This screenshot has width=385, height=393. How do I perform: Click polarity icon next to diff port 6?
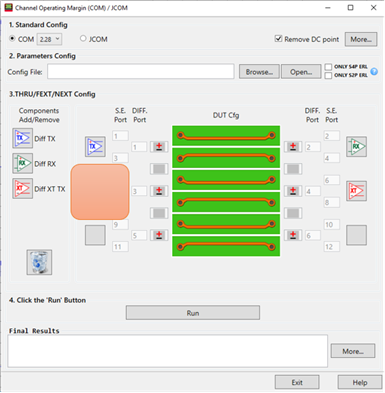(293, 235)
